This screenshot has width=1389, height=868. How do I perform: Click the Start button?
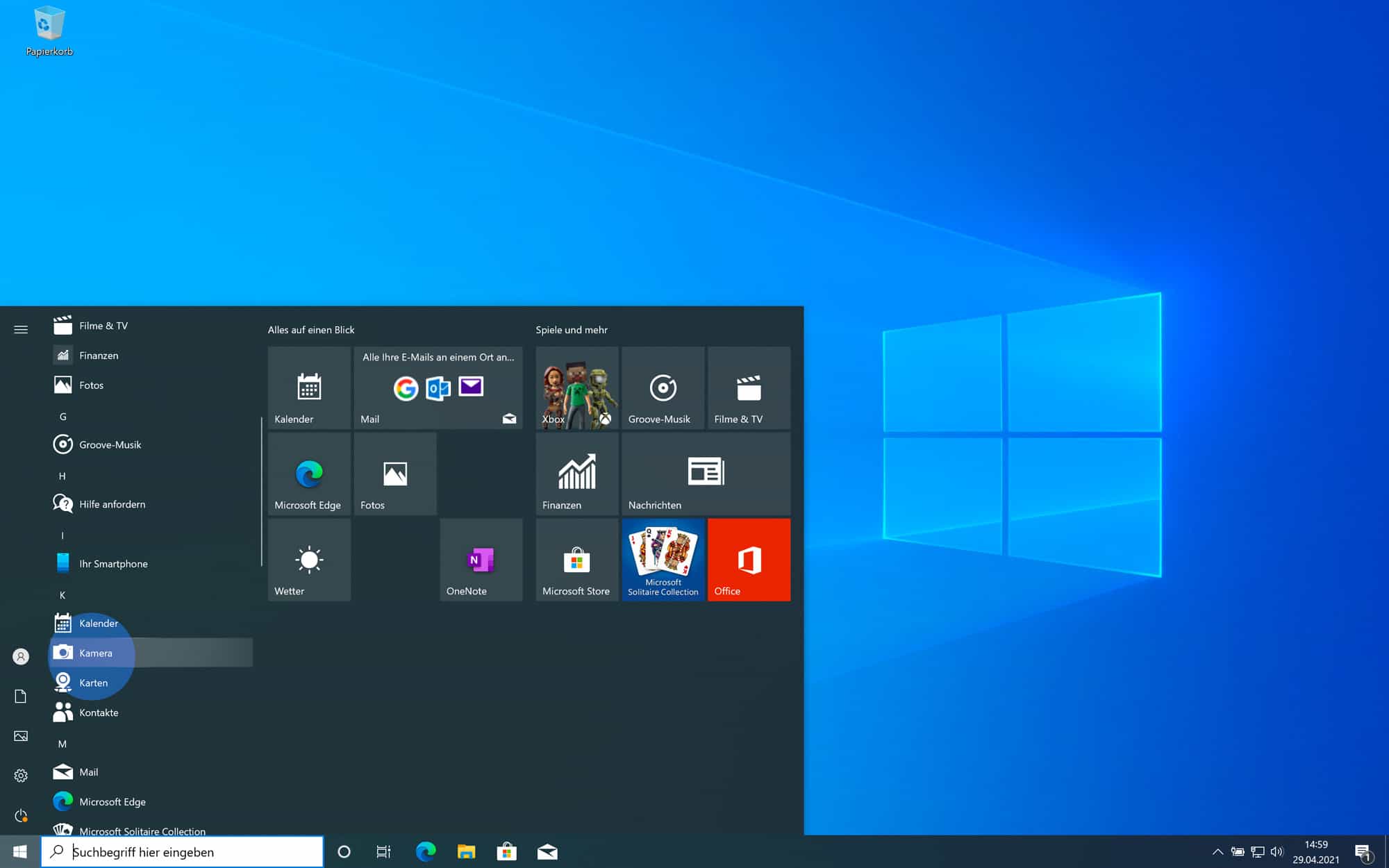coord(19,851)
